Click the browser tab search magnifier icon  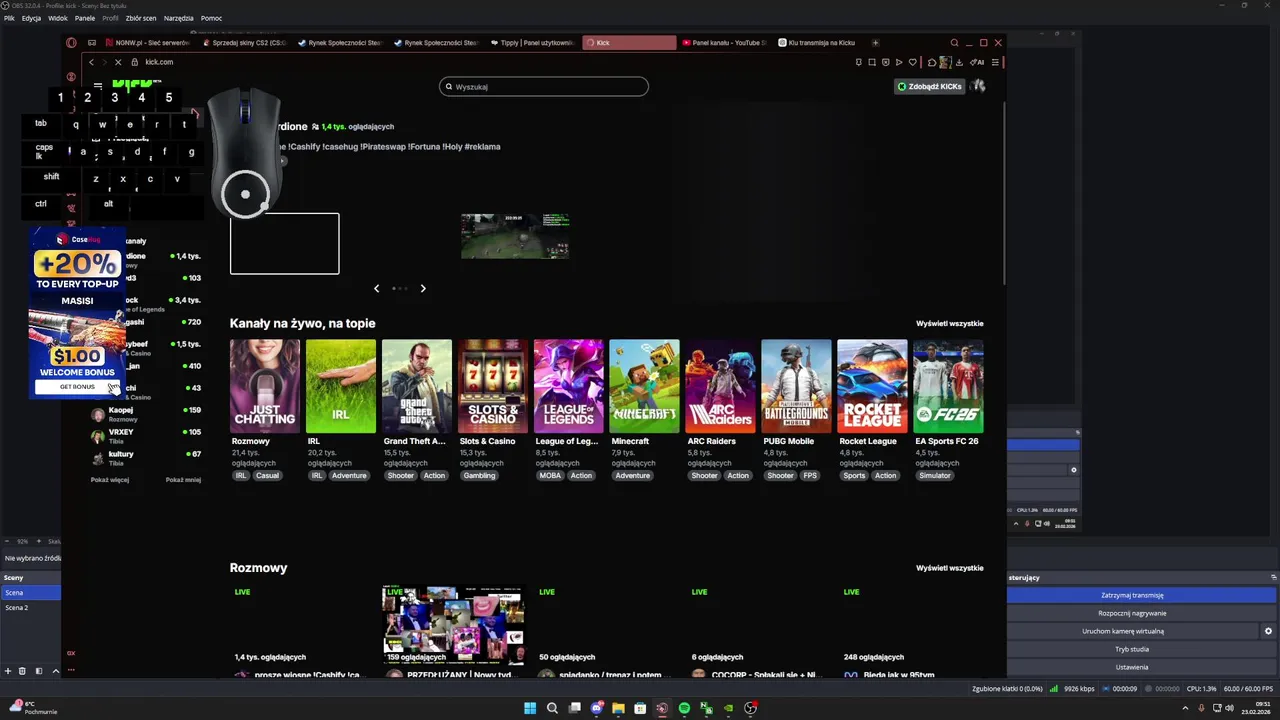954,43
